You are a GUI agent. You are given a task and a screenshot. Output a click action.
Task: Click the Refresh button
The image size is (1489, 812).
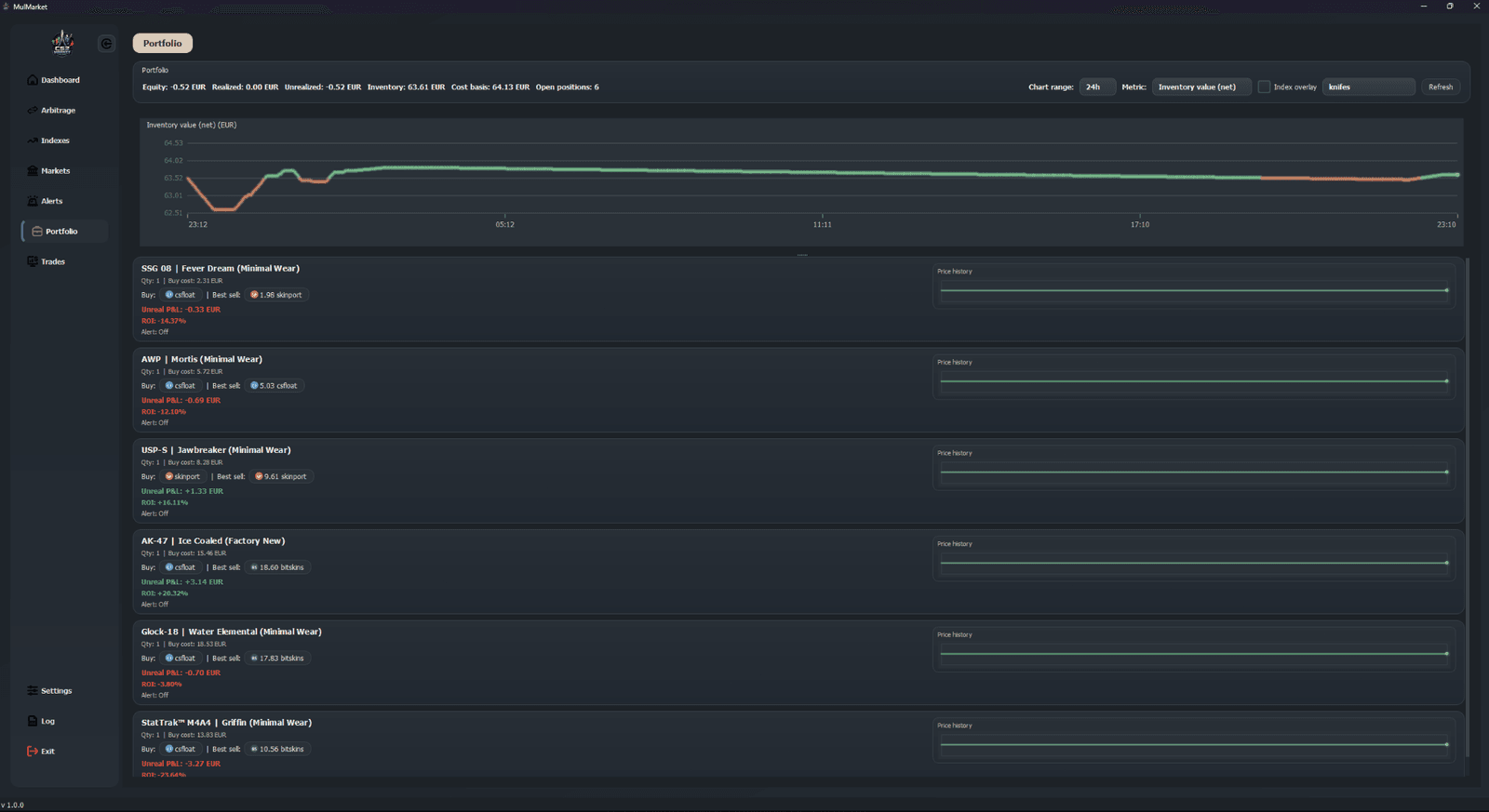(1441, 87)
